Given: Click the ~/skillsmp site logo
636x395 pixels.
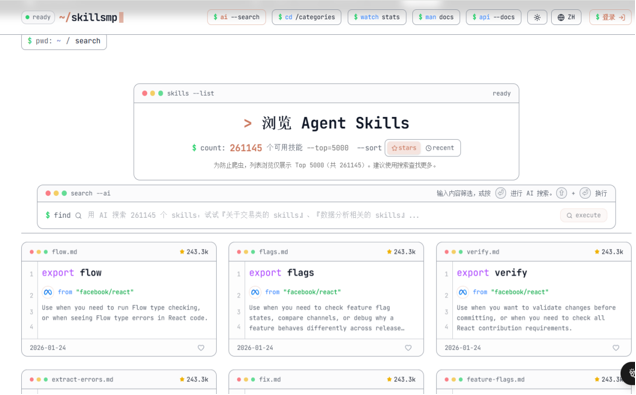Looking at the screenshot, I should 91,17.
